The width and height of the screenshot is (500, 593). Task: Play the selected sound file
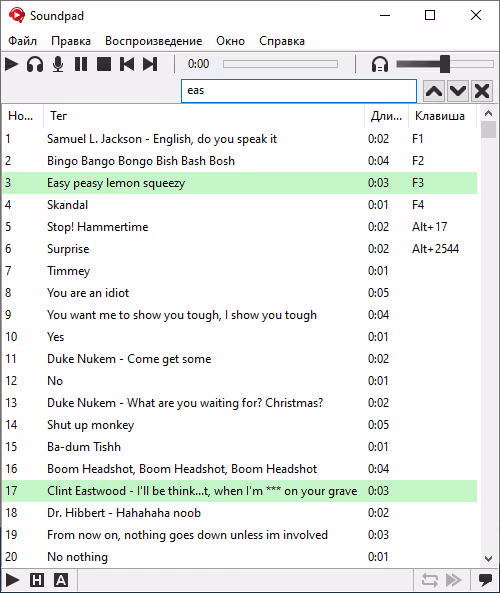pyautogui.click(x=11, y=64)
